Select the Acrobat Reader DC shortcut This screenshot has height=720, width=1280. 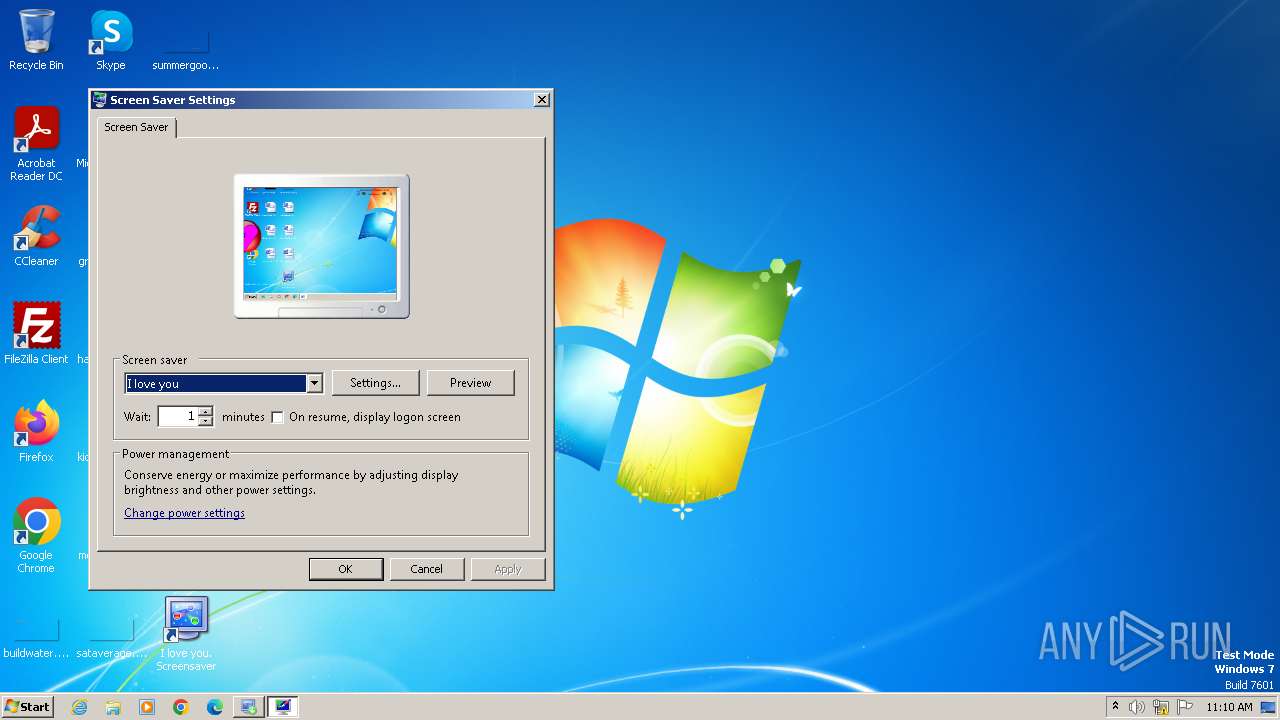(x=36, y=144)
